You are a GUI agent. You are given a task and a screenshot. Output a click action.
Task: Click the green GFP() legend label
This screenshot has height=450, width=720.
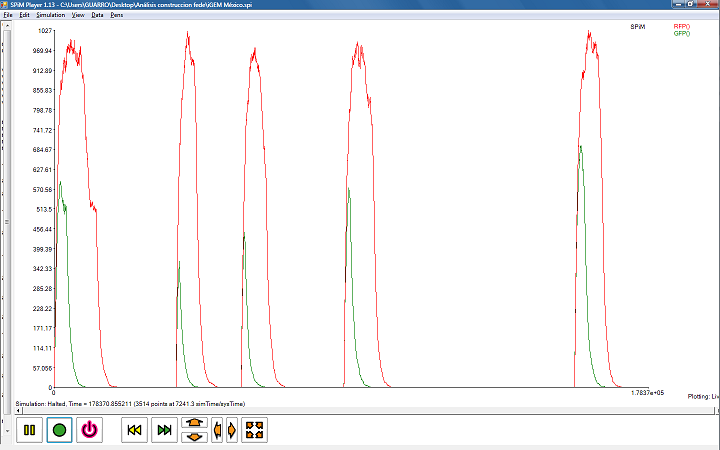tap(681, 33)
